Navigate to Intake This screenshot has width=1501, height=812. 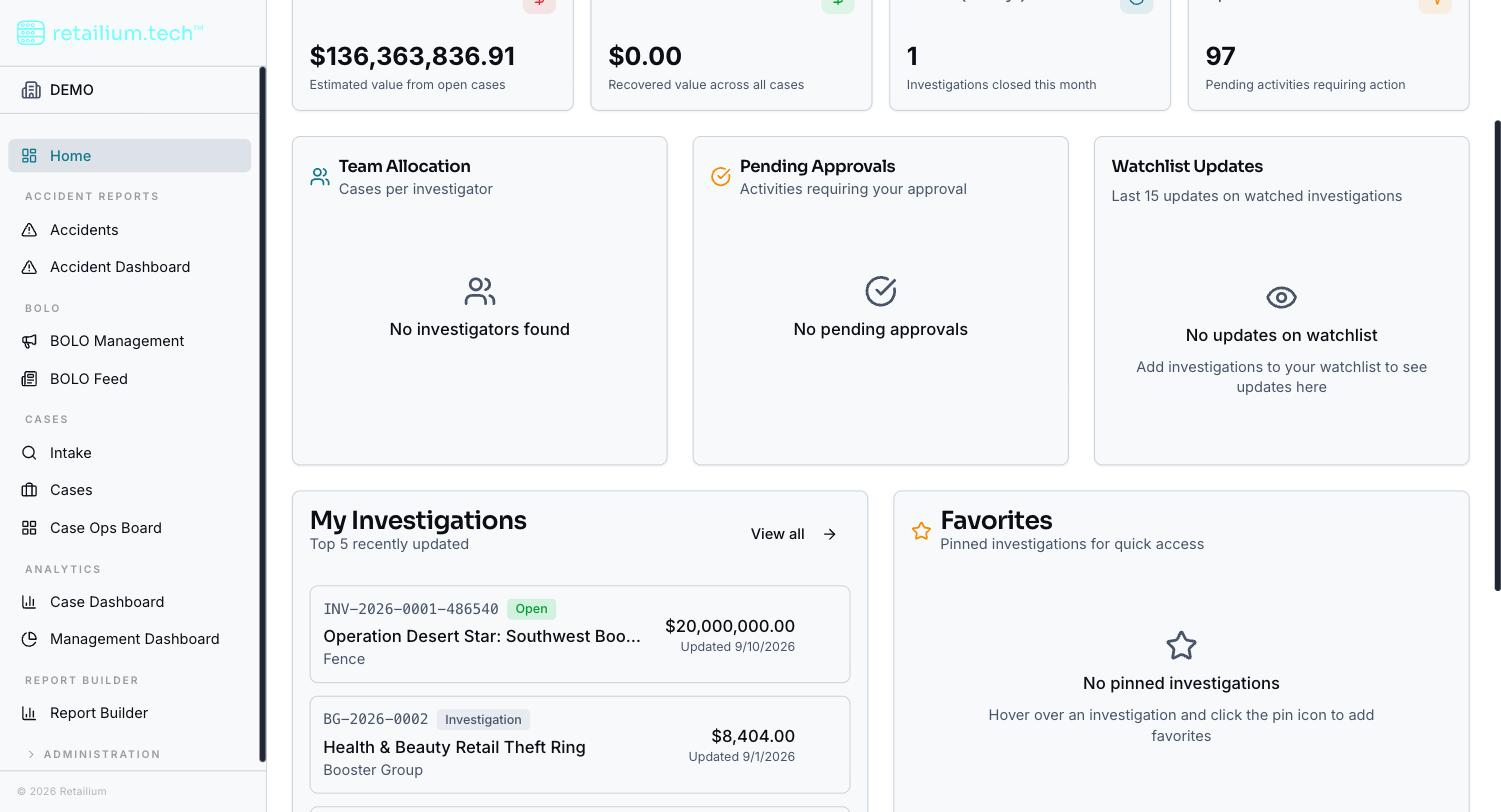pyautogui.click(x=130, y=453)
